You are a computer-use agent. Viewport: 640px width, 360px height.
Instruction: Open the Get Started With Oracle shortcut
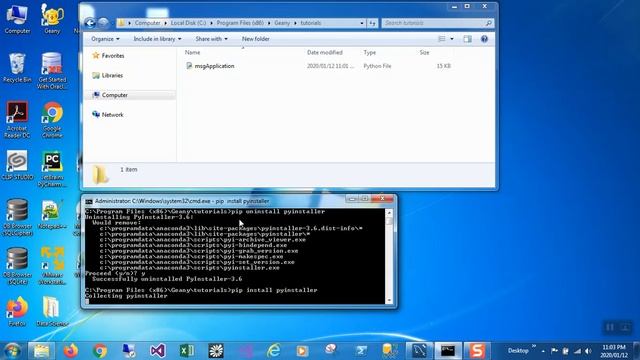(x=52, y=71)
